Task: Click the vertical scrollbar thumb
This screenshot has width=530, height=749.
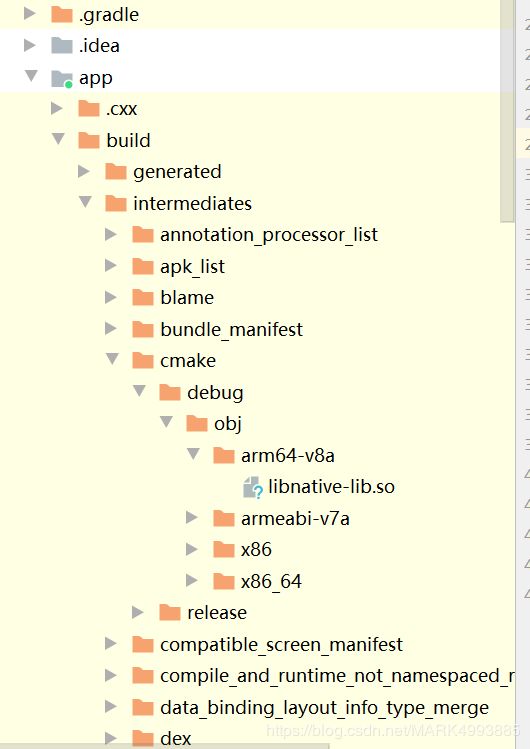Action: pyautogui.click(x=508, y=111)
